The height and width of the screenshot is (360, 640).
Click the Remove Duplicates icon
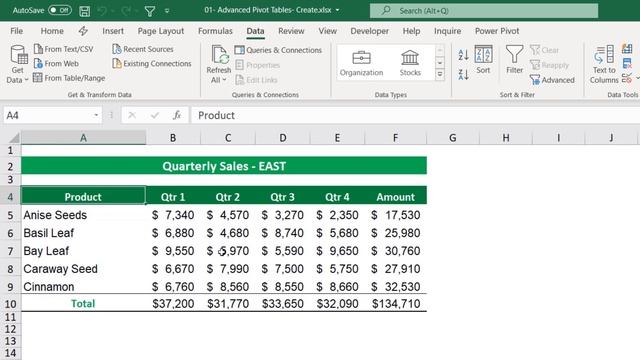coord(627,64)
